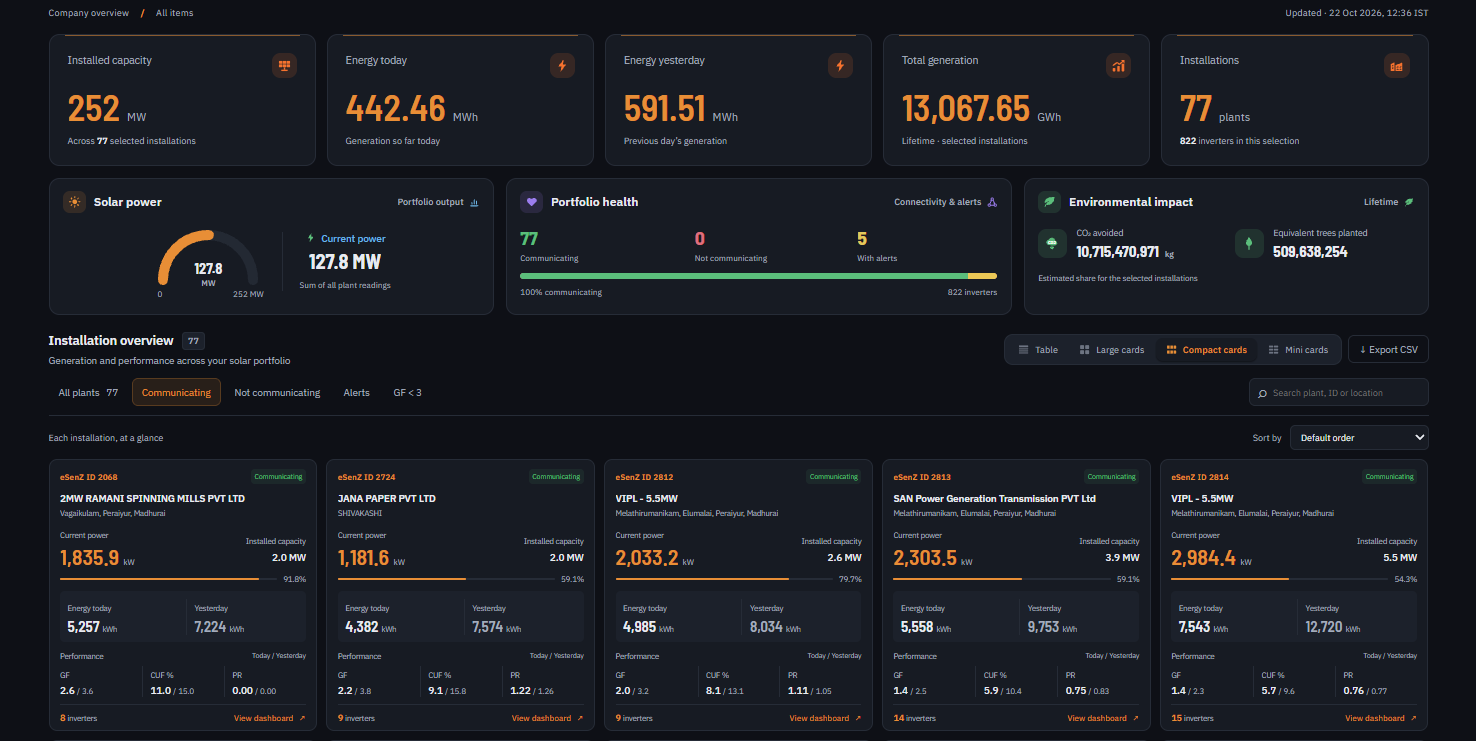Click the 14 inverters text on SAN Power card

pos(914,718)
